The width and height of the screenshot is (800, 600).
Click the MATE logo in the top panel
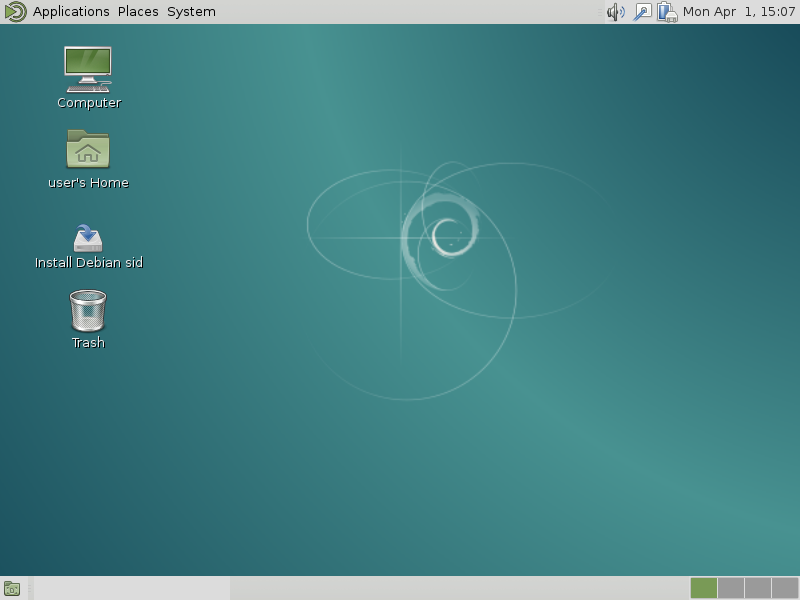click(x=15, y=12)
